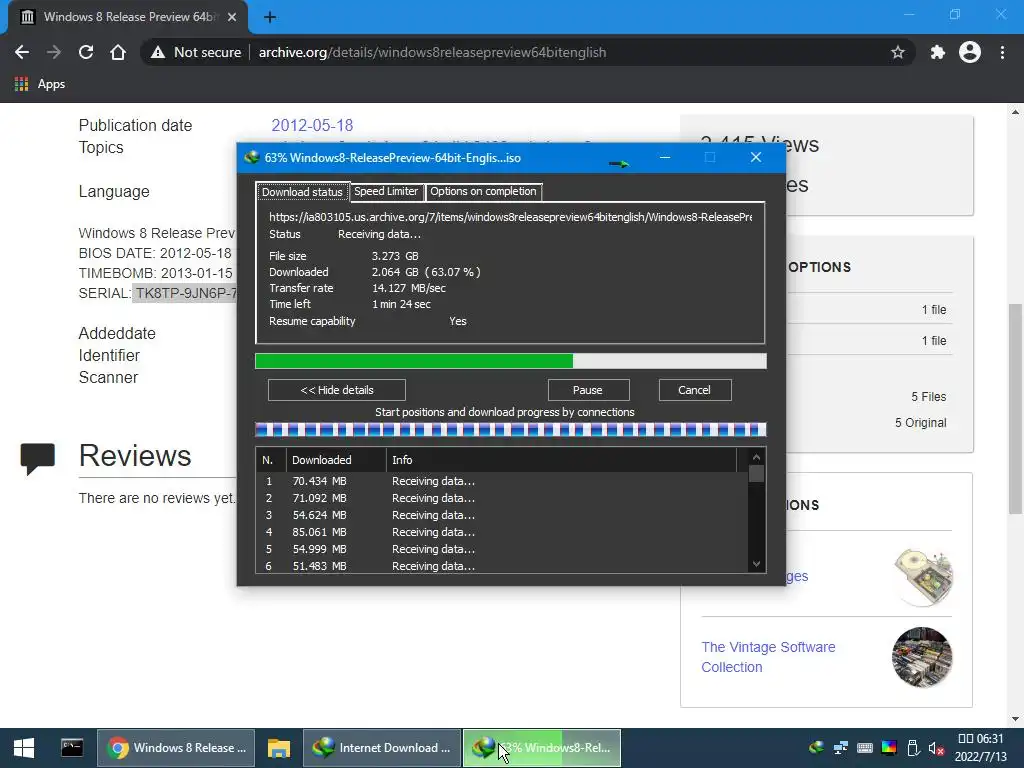Bookmark this page with the star icon
The width and height of the screenshot is (1024, 768).
coord(898,52)
